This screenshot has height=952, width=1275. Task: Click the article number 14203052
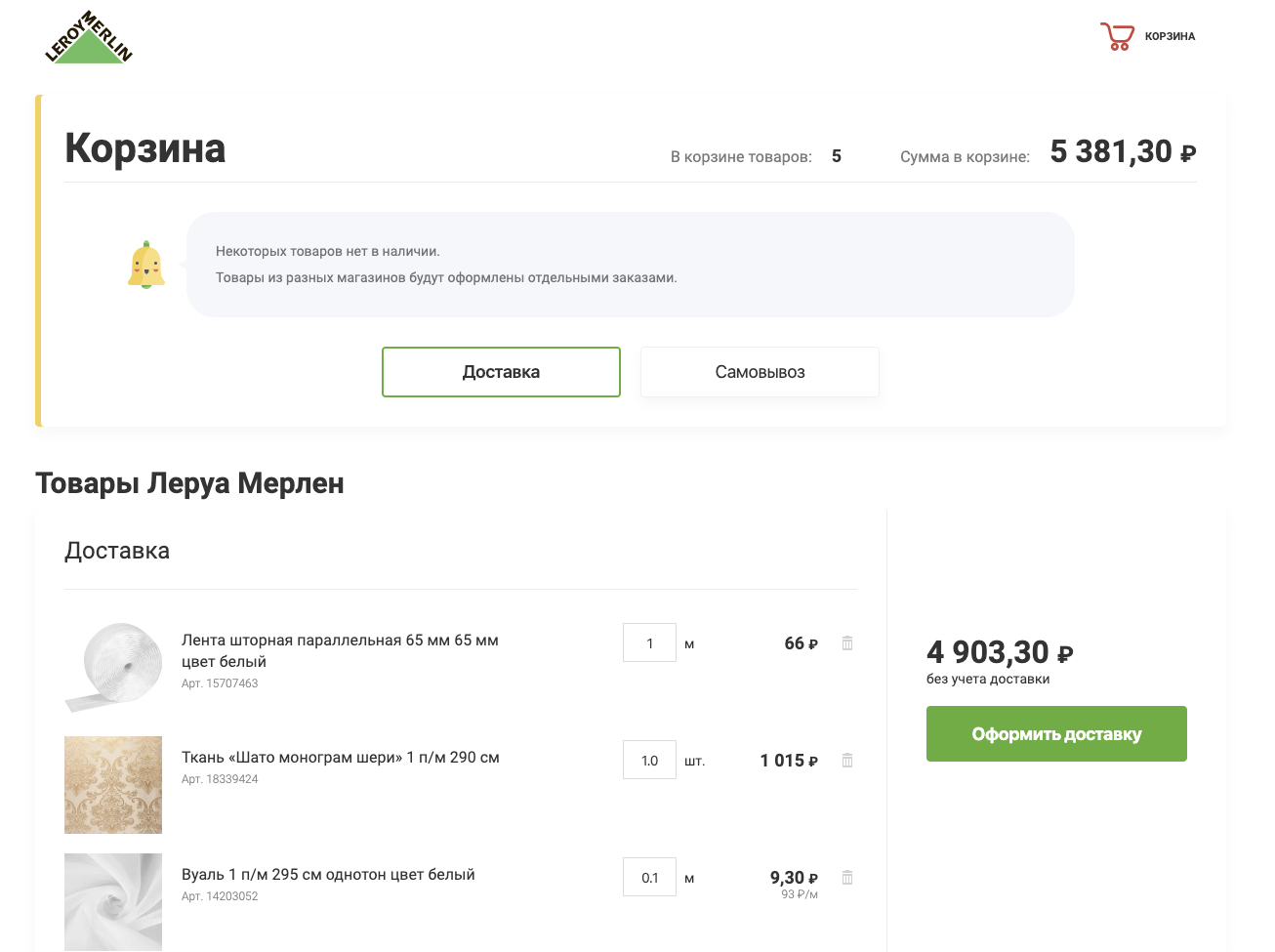(220, 896)
